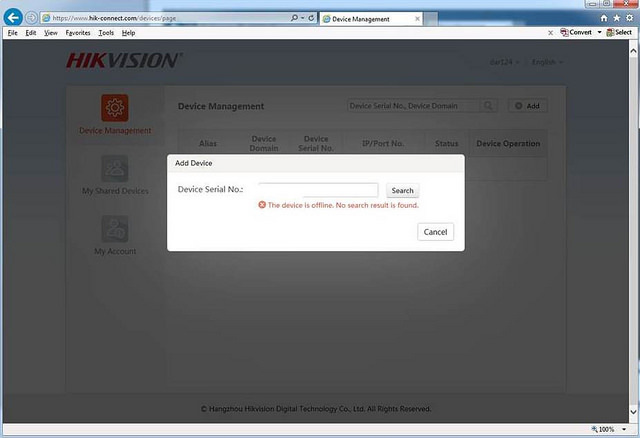Open the View menu
This screenshot has height=438, width=640.
click(51, 33)
